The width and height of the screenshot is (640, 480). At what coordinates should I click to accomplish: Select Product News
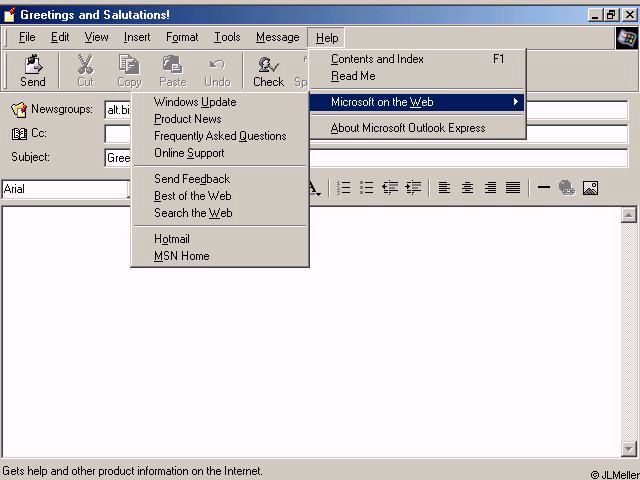(220, 119)
